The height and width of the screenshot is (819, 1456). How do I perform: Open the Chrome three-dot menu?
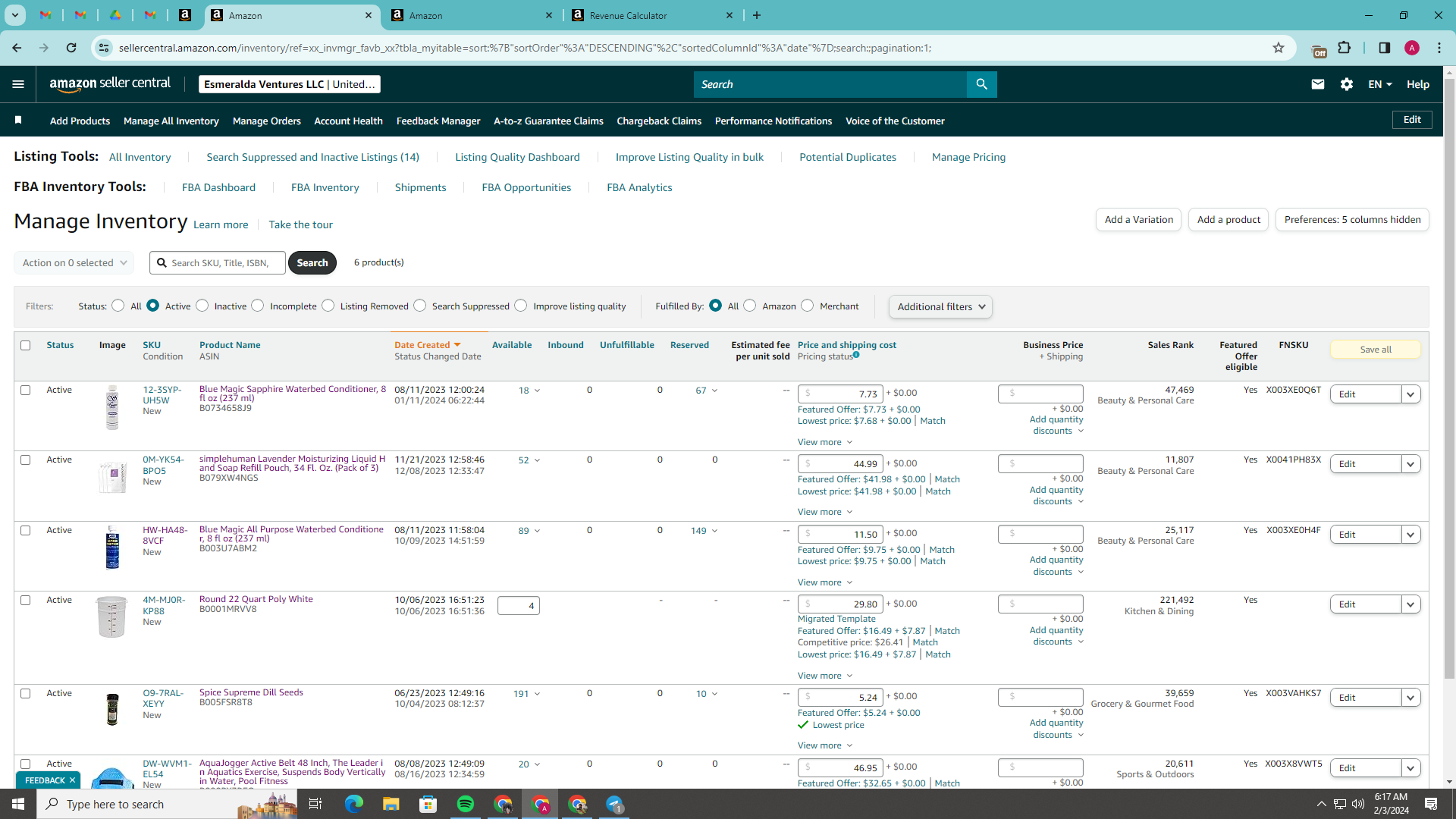(1439, 48)
